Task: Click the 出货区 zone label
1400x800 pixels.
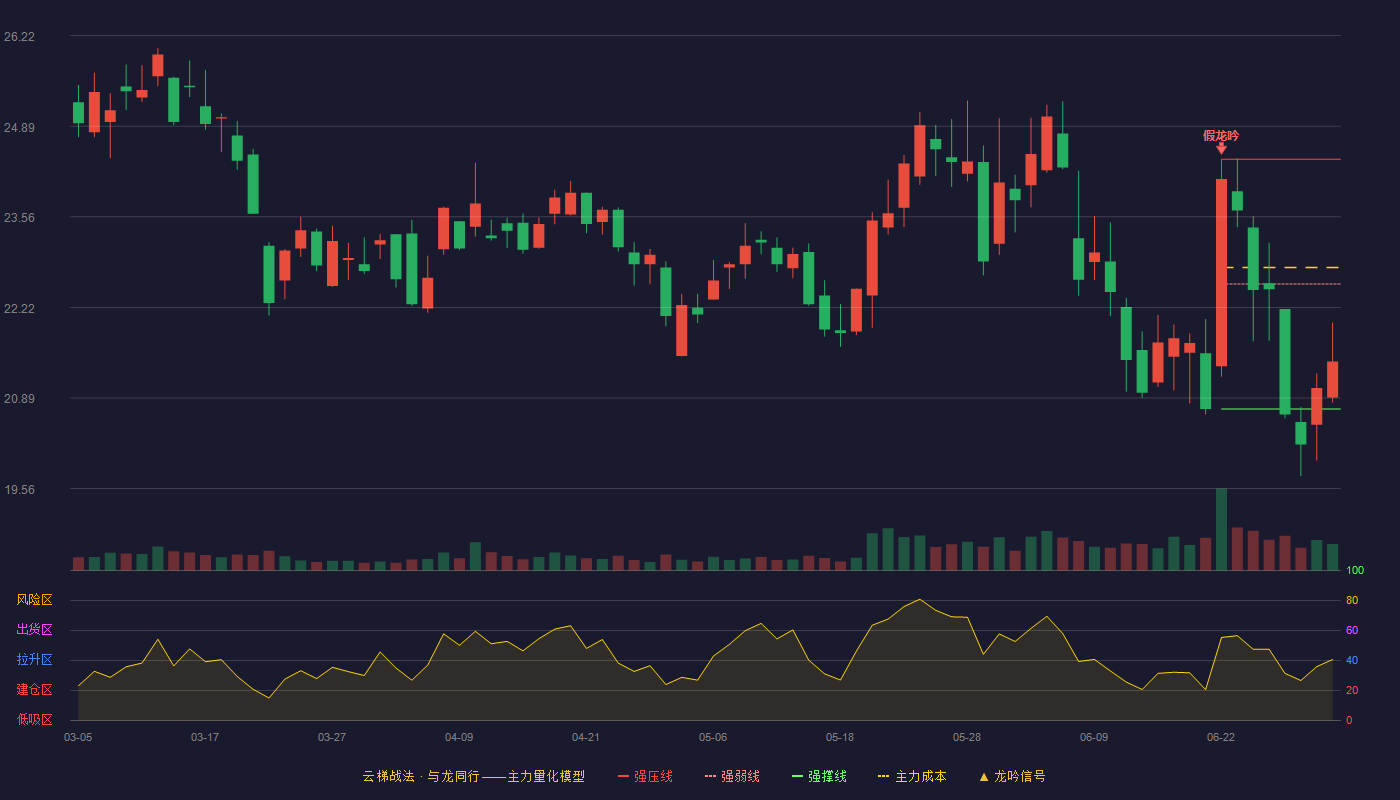Action: pyautogui.click(x=34, y=630)
